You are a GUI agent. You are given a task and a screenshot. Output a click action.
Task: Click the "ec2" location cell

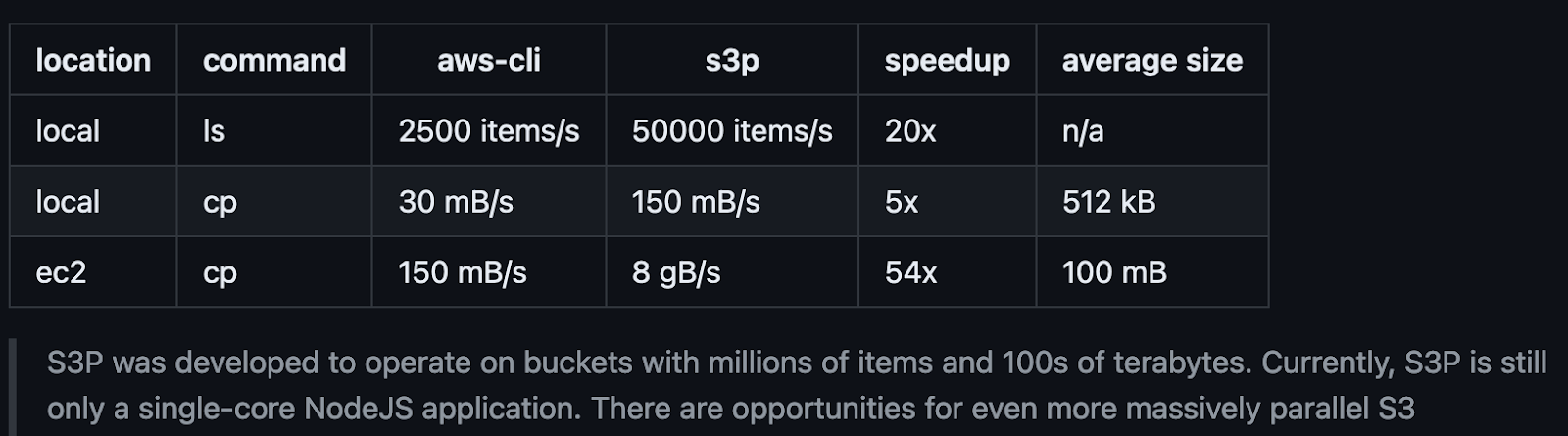(61, 272)
